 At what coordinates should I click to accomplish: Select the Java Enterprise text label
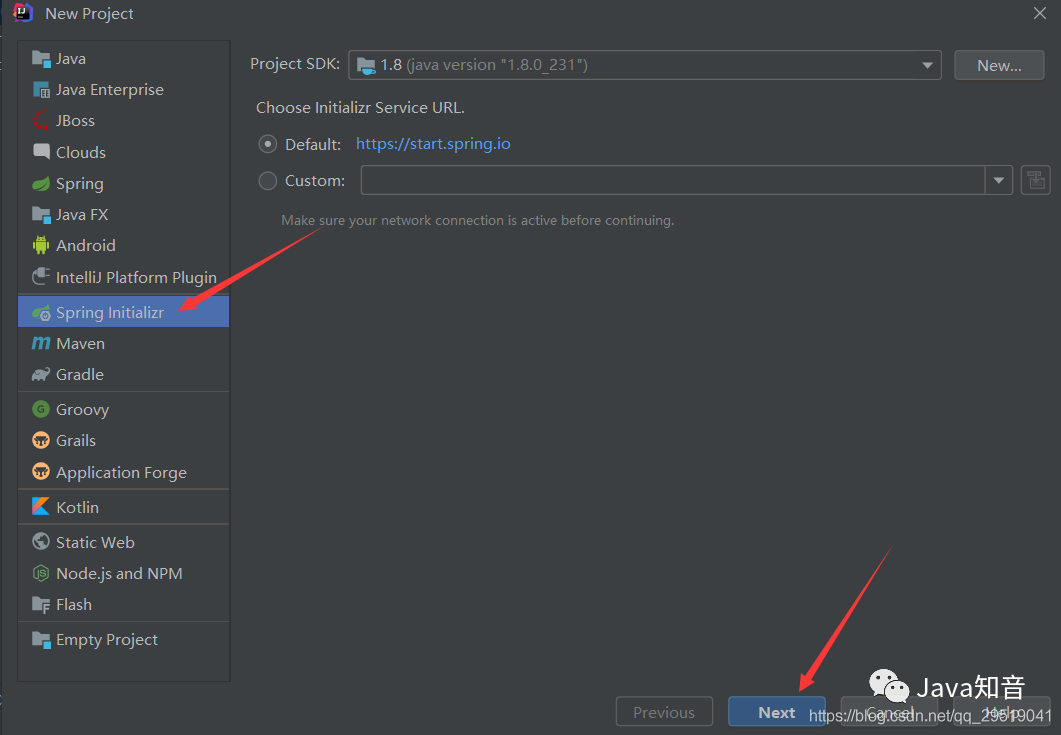click(110, 90)
